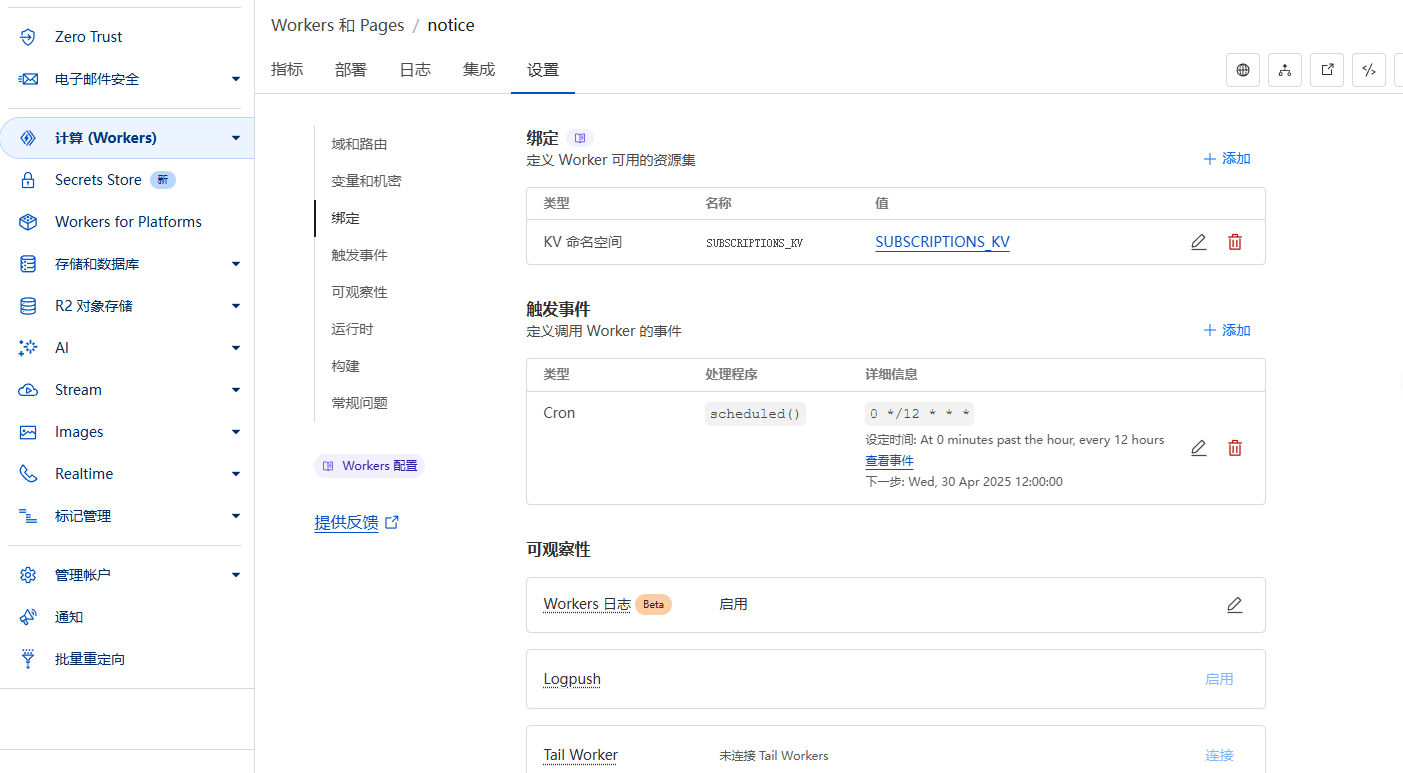Screen dimensions: 1403x773
Task: Switch to the 日志 tab
Action: click(415, 70)
